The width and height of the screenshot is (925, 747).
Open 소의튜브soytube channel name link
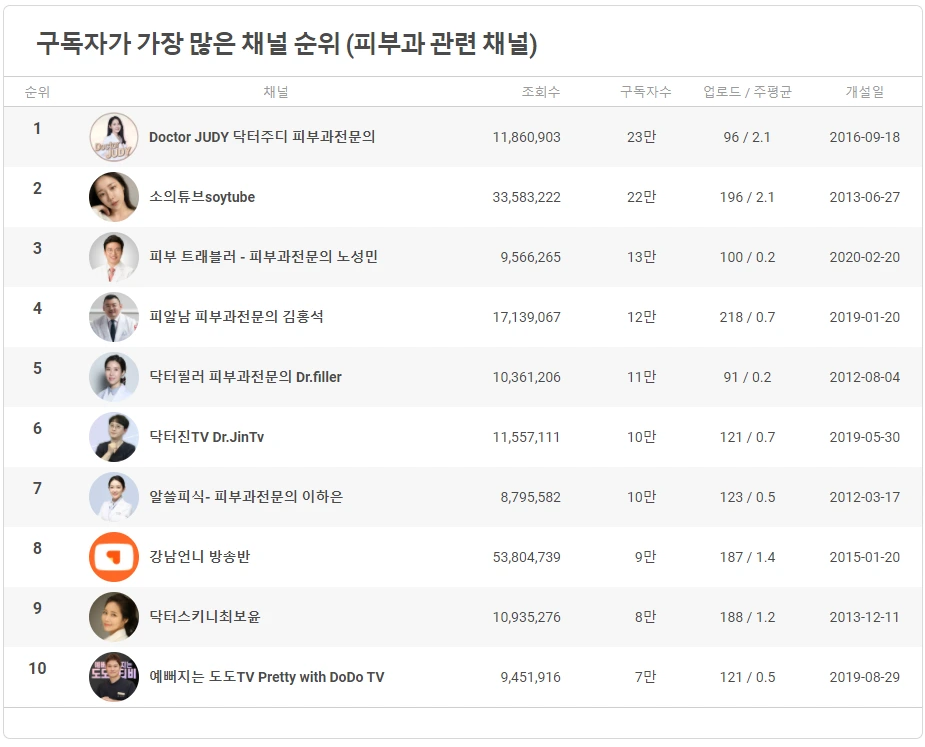[x=202, y=197]
